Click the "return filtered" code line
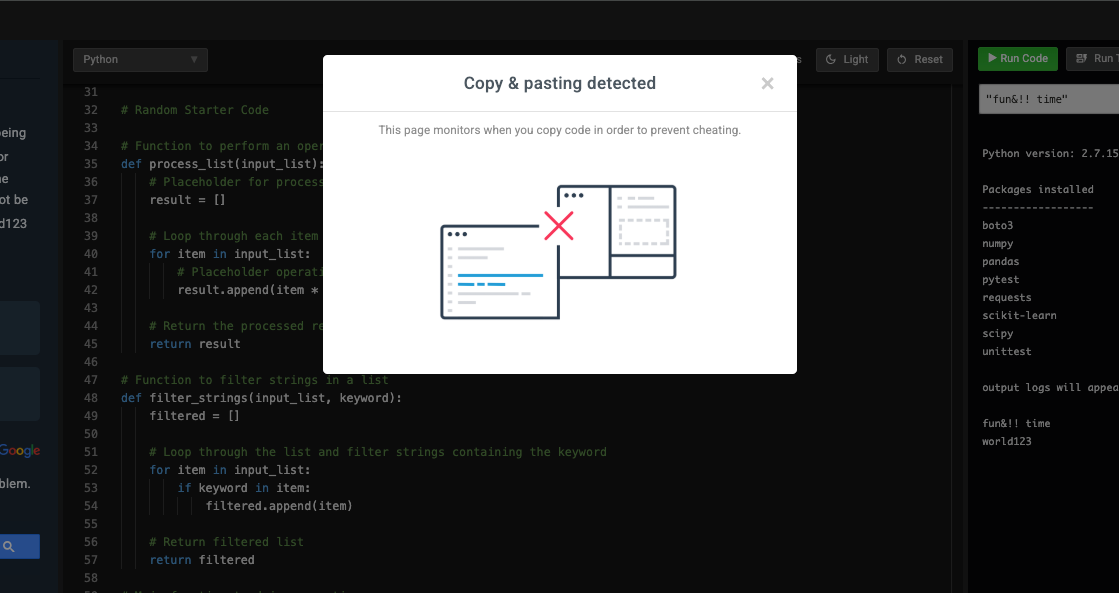 click(x=202, y=560)
